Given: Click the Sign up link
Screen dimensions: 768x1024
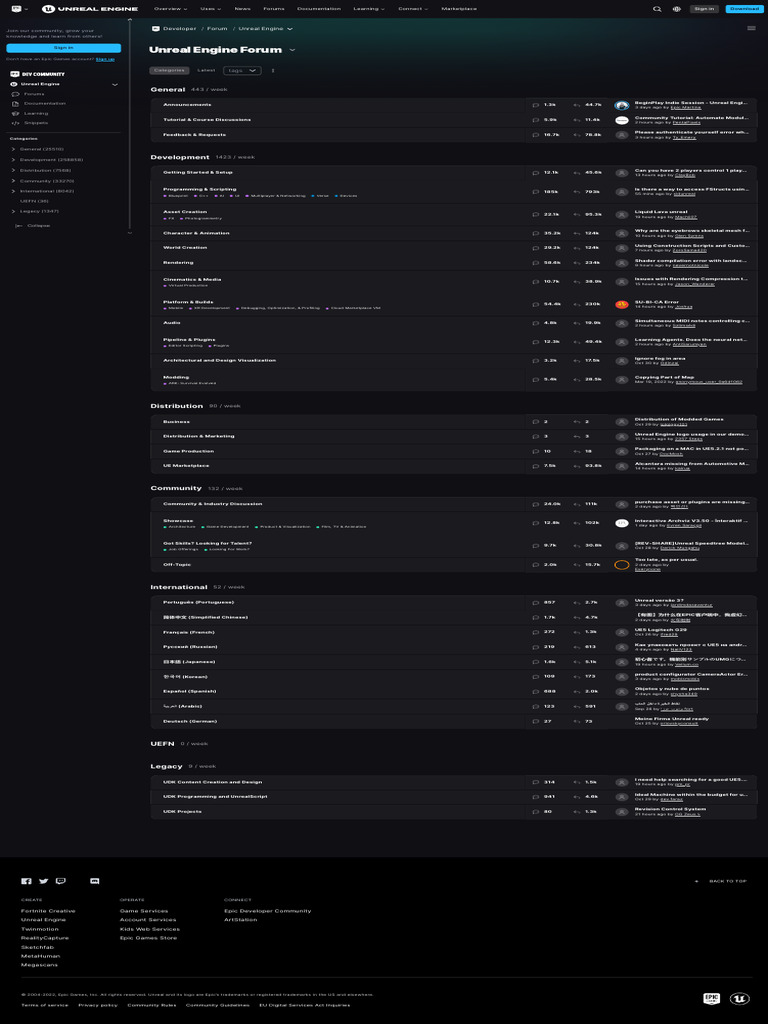Looking at the screenshot, I should 105,59.
